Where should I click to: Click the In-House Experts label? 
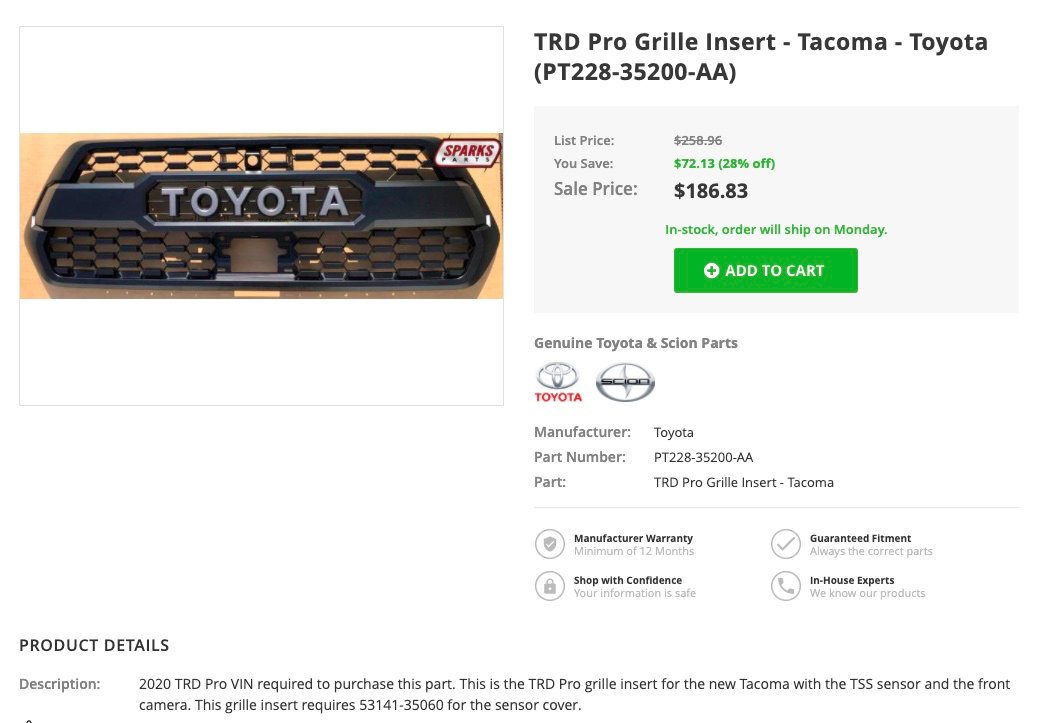click(852, 580)
